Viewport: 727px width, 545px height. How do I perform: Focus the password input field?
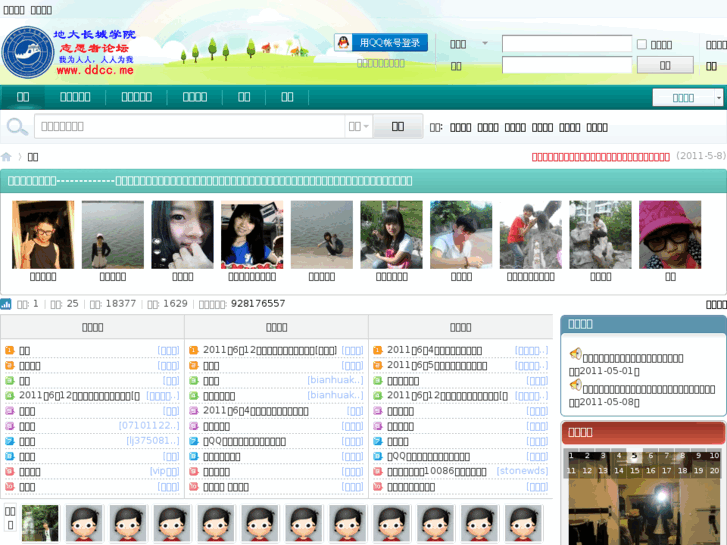click(567, 65)
